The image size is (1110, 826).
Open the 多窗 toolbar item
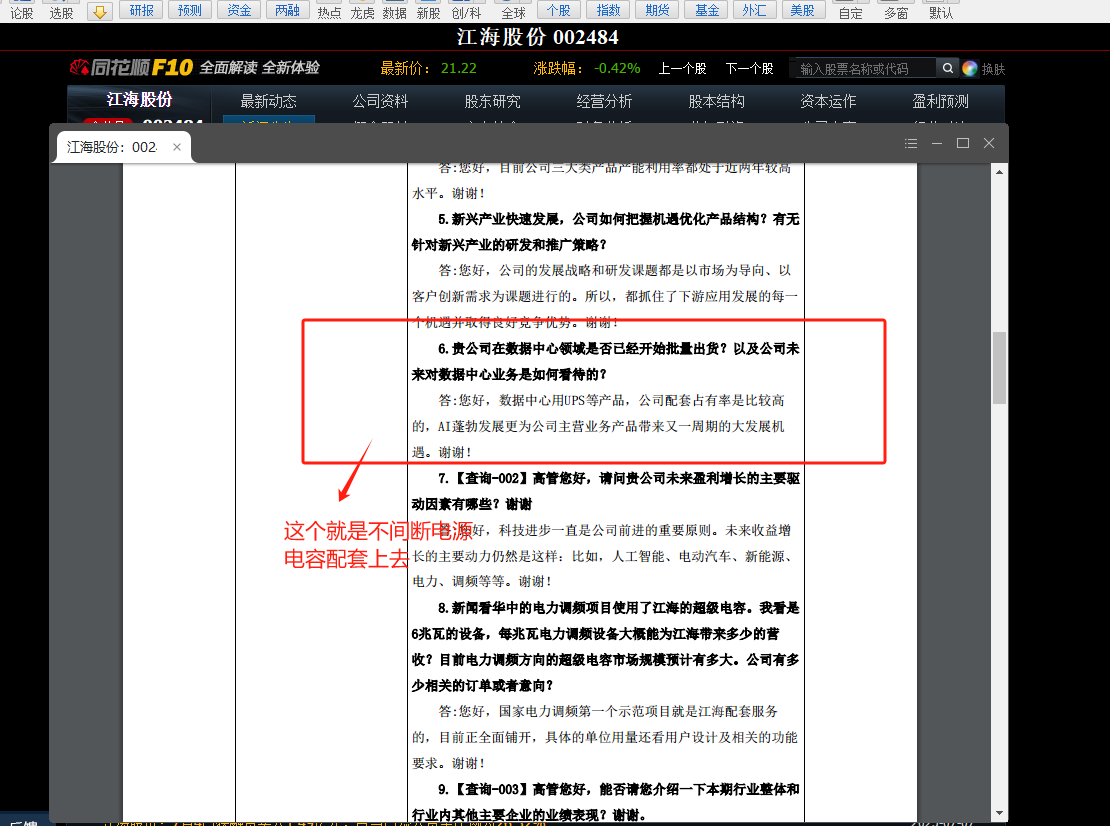coord(896,12)
